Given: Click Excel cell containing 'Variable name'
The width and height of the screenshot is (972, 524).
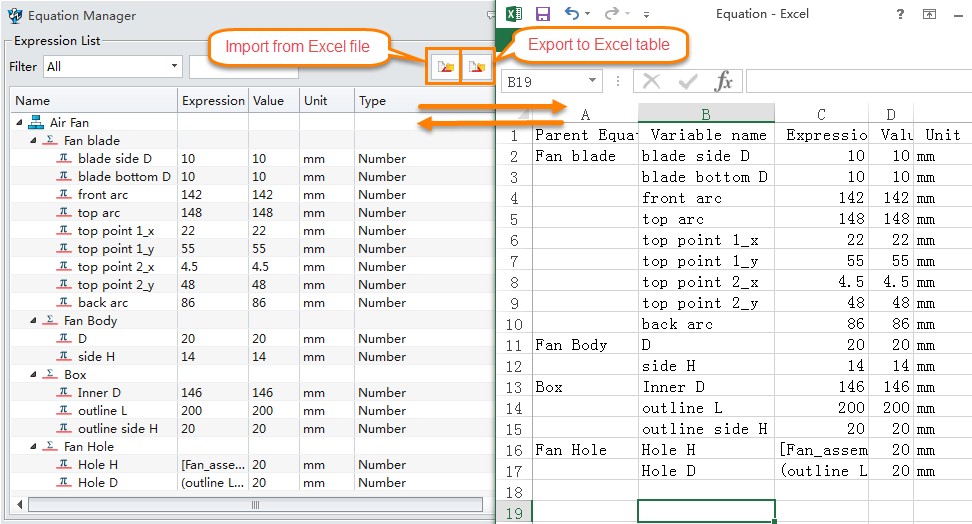Looking at the screenshot, I should [706, 135].
